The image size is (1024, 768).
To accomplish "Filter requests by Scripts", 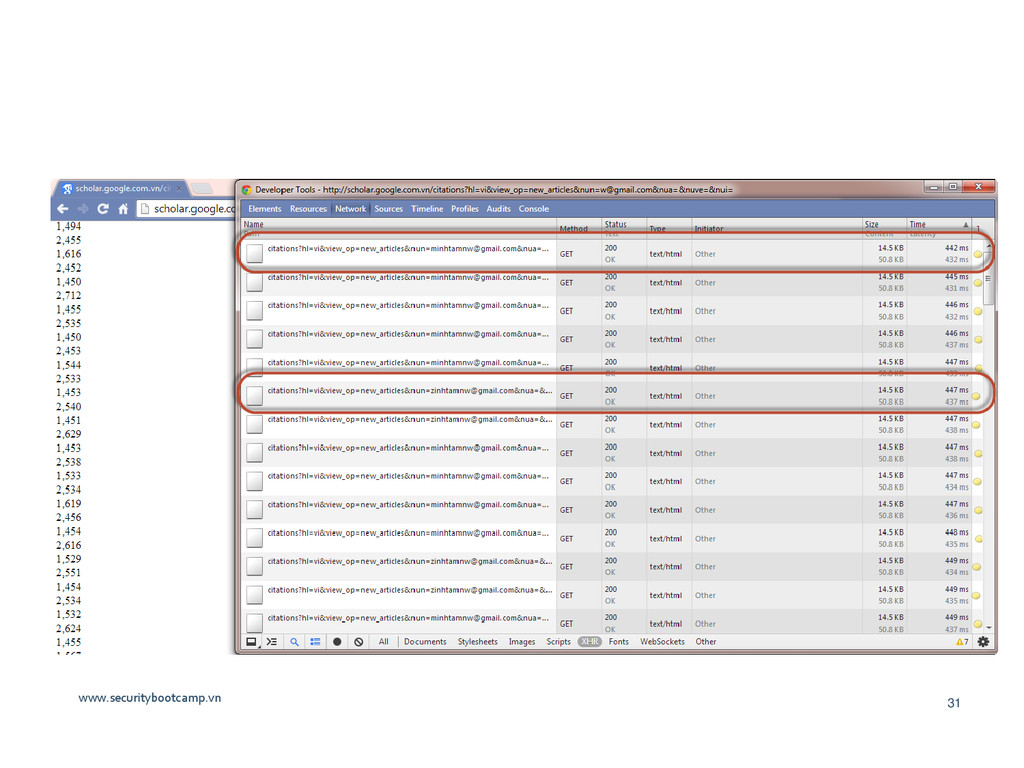I will pos(558,642).
